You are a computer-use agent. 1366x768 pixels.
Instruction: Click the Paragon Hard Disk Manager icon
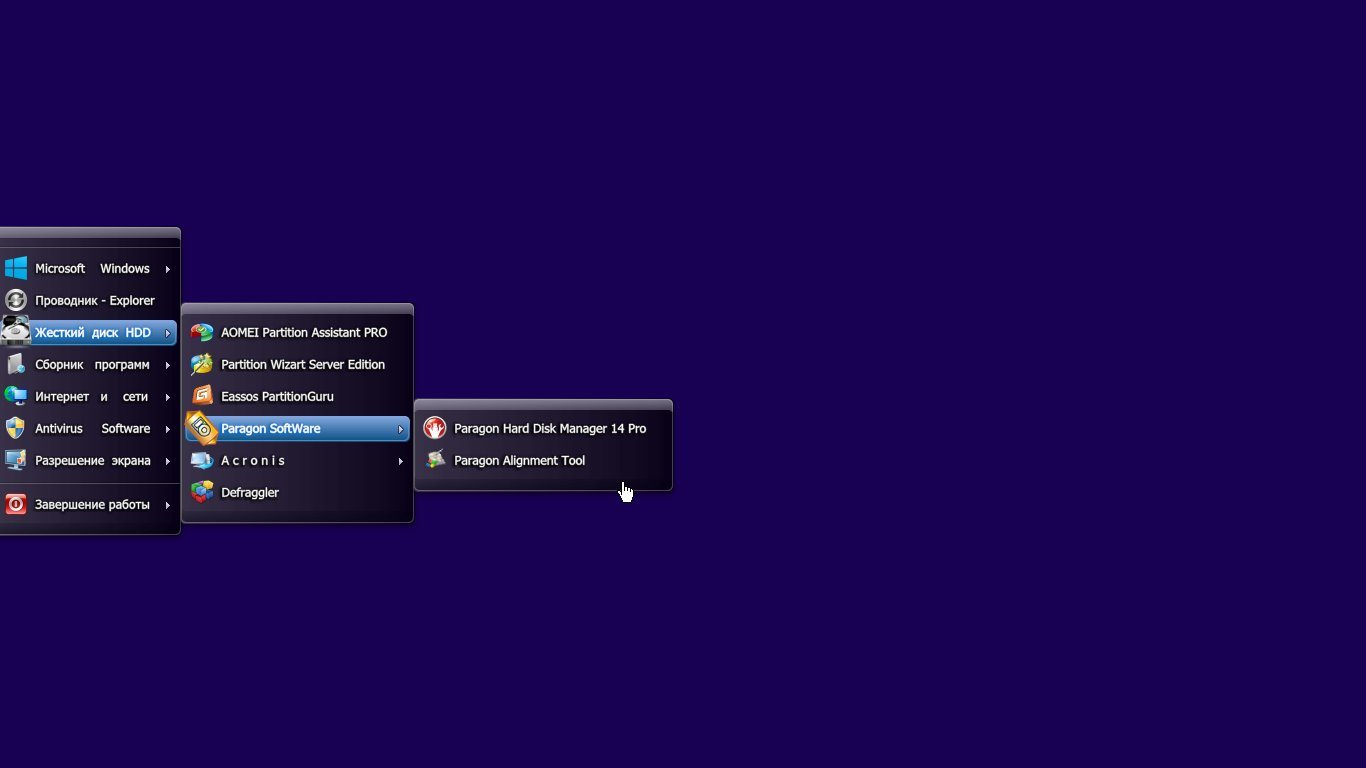[x=435, y=428]
